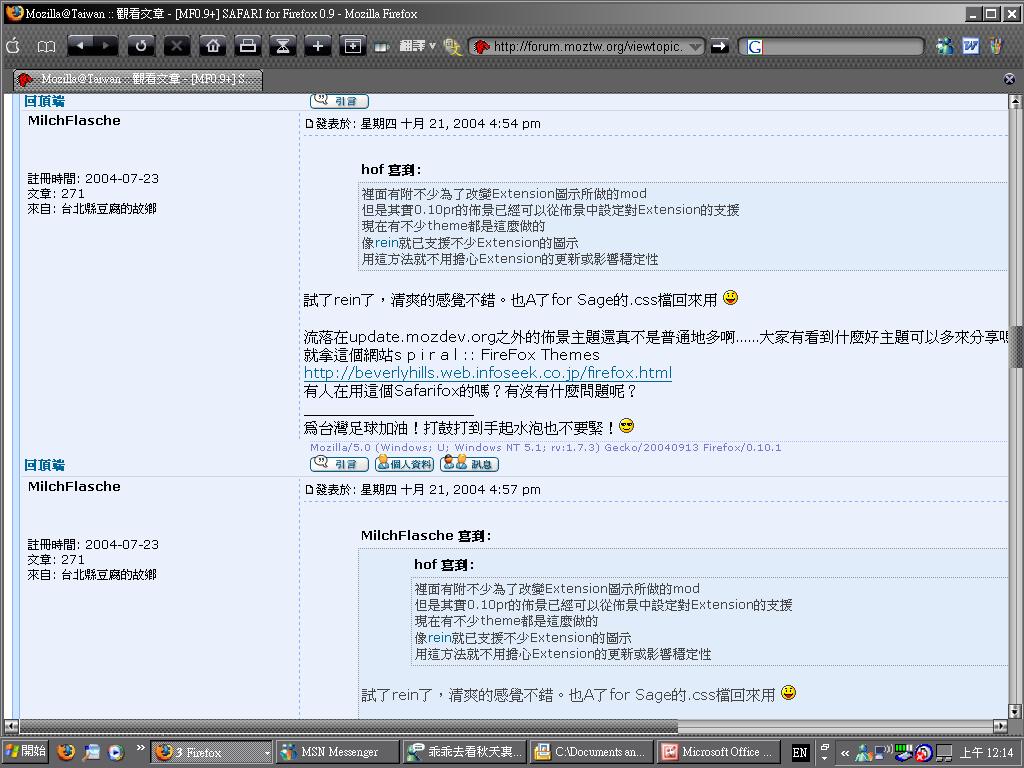The width and height of the screenshot is (1024, 768).
Task: Click the 個人資料 profile button
Action: [x=405, y=464]
